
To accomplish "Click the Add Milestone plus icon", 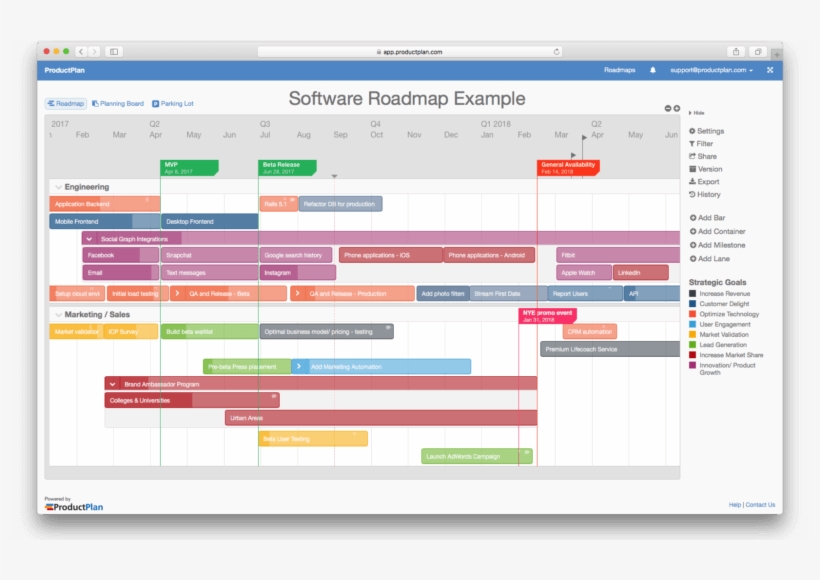I will tap(693, 245).
